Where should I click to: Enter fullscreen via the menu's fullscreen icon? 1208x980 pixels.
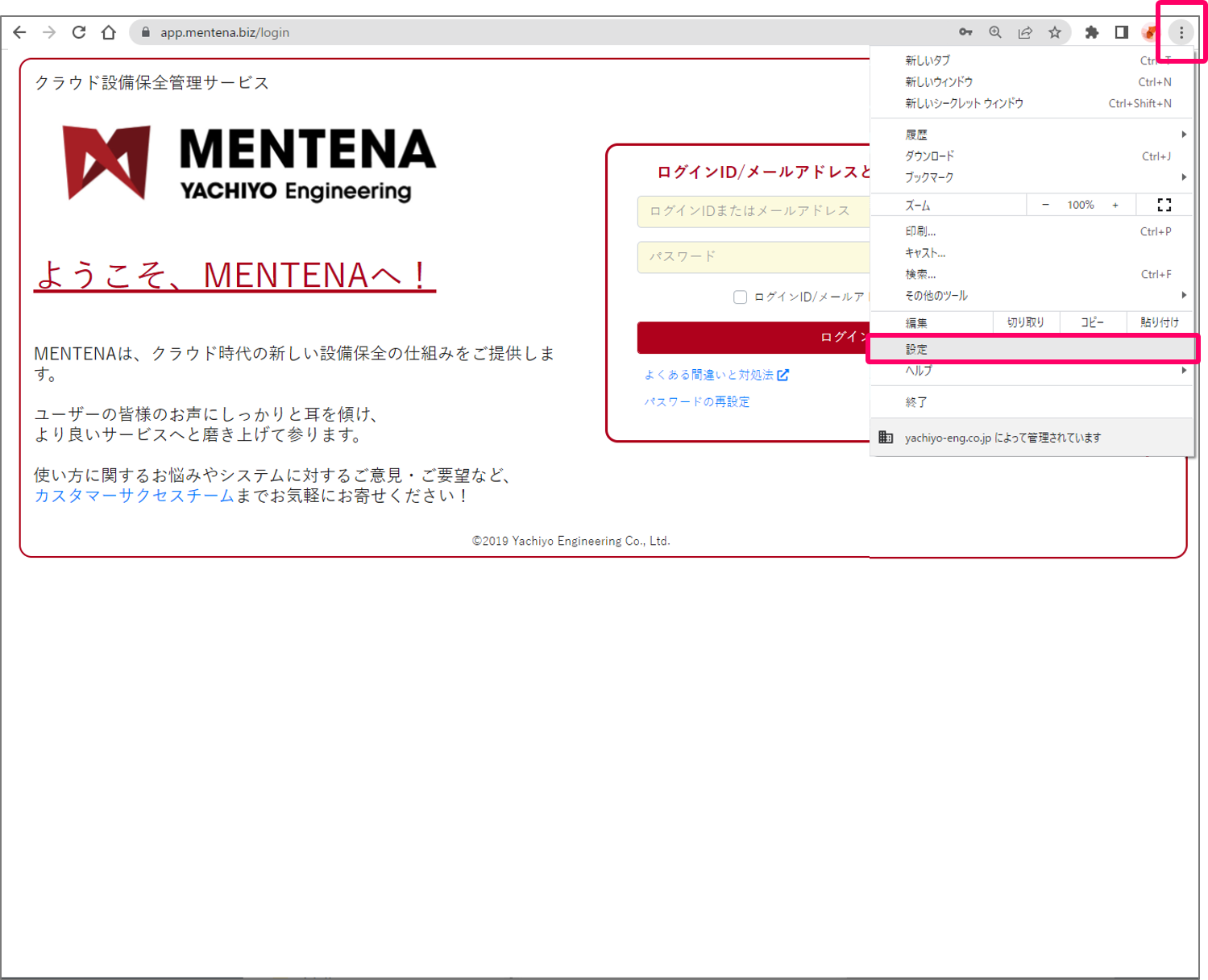click(x=1163, y=204)
